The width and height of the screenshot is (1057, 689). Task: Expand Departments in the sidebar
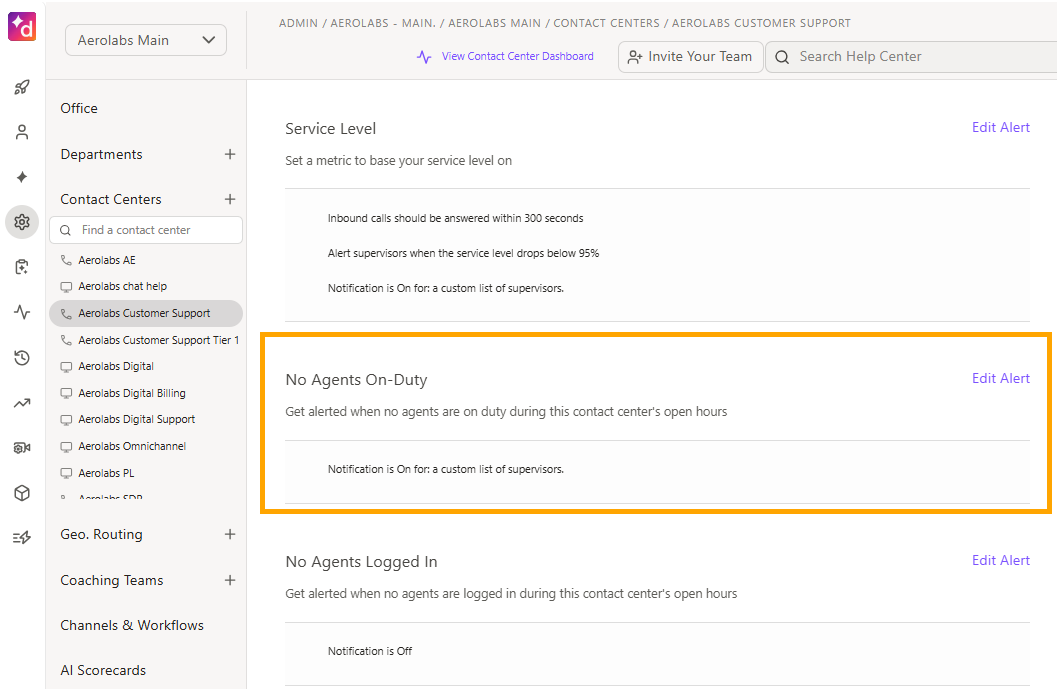tap(101, 154)
